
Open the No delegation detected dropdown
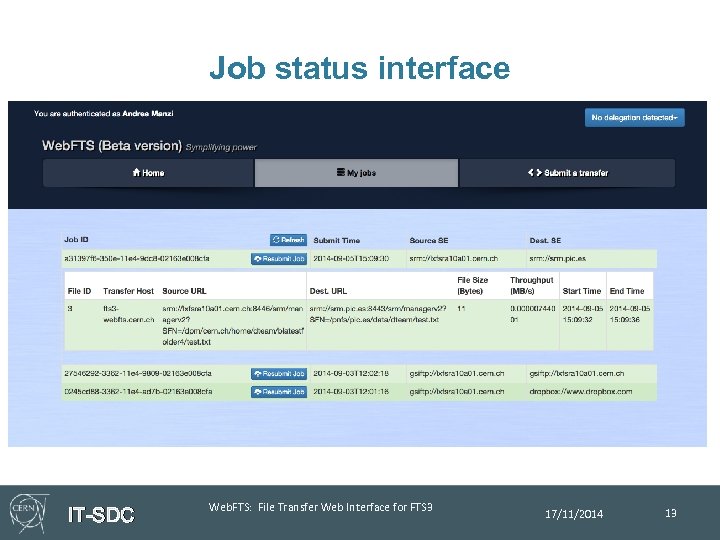tap(635, 118)
